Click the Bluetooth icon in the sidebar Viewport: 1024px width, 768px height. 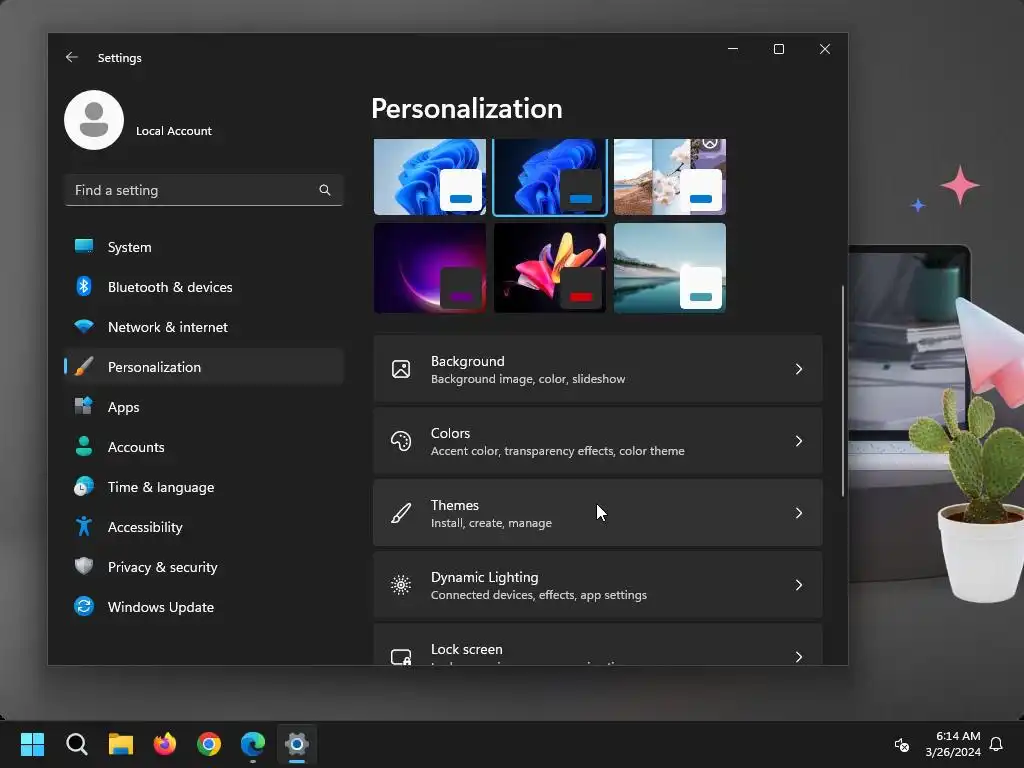pos(84,287)
